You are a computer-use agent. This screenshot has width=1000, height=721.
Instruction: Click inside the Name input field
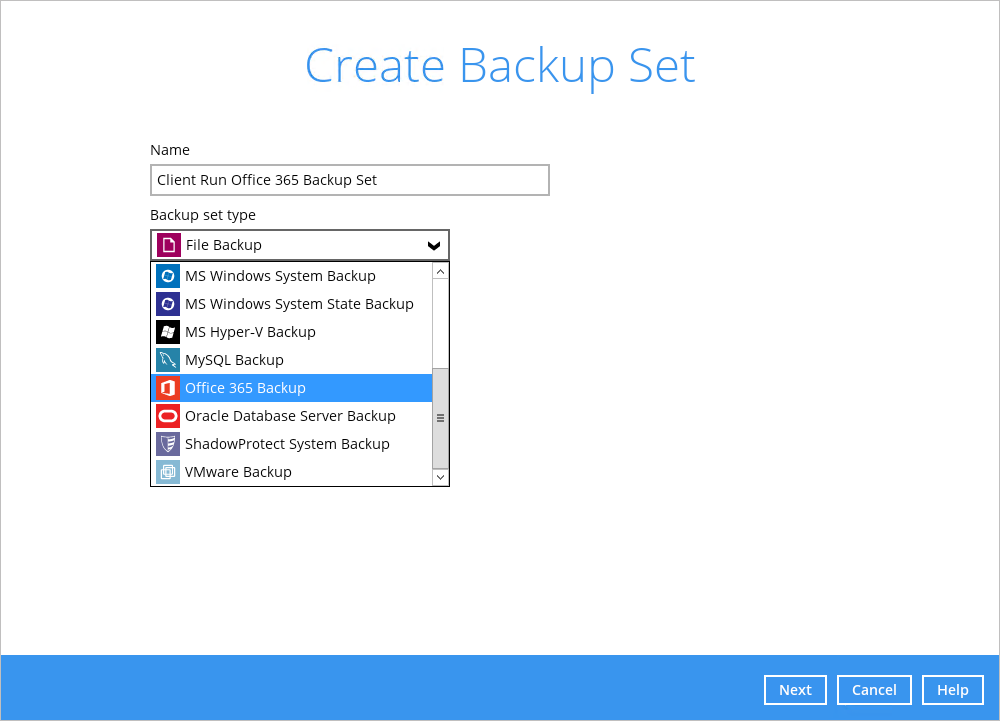[349, 180]
